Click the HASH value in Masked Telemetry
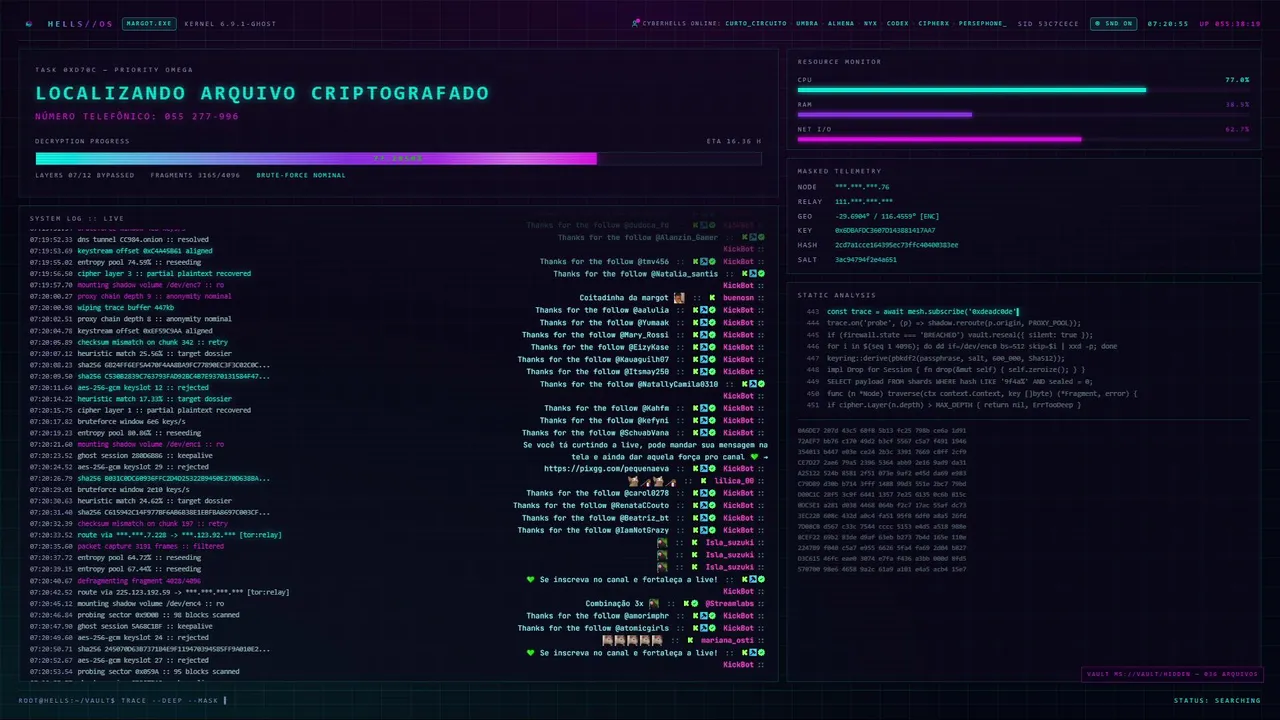 point(896,245)
